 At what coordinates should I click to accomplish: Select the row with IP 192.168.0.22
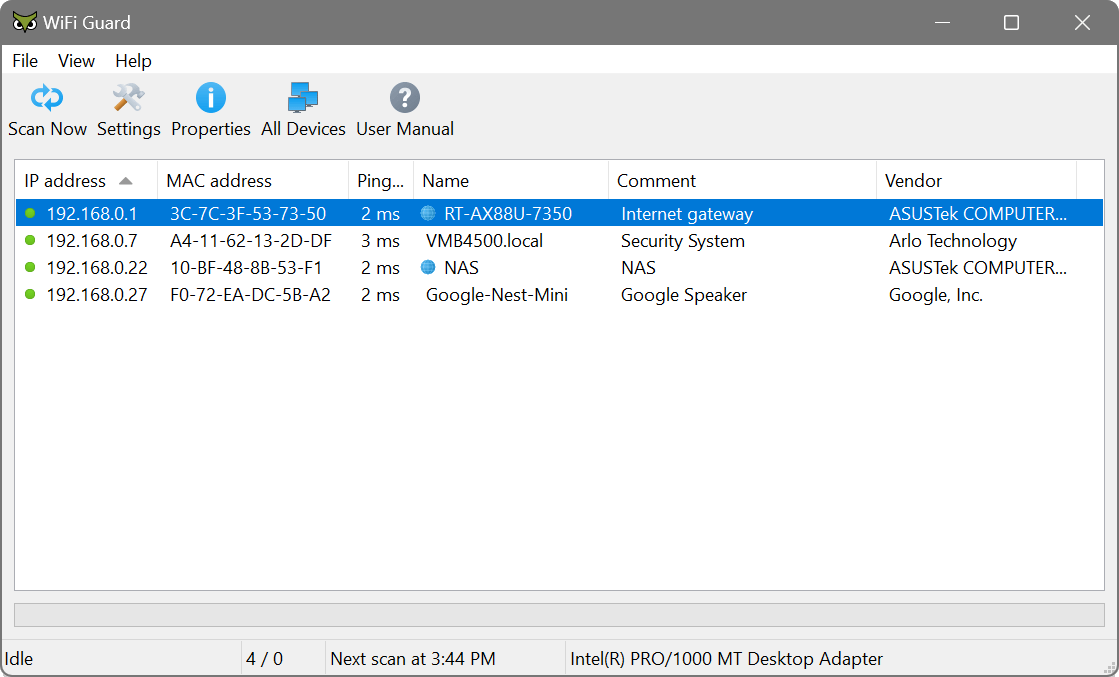(x=560, y=268)
